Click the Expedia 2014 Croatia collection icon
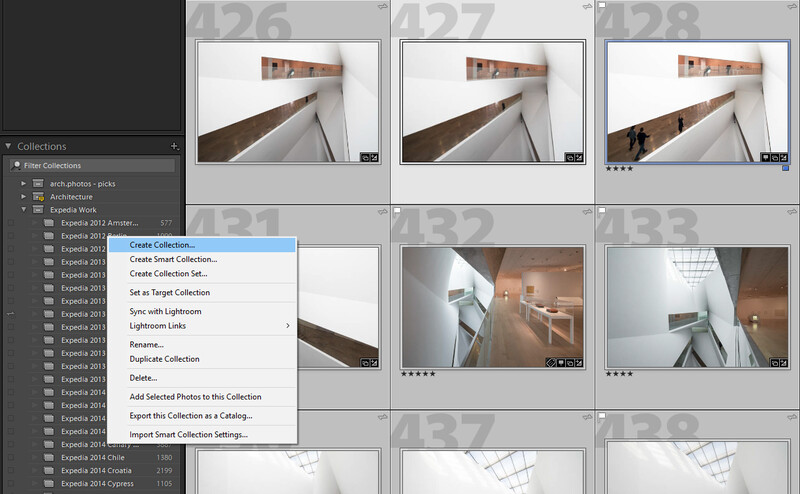Screen dimensions: 800x494 point(49,471)
